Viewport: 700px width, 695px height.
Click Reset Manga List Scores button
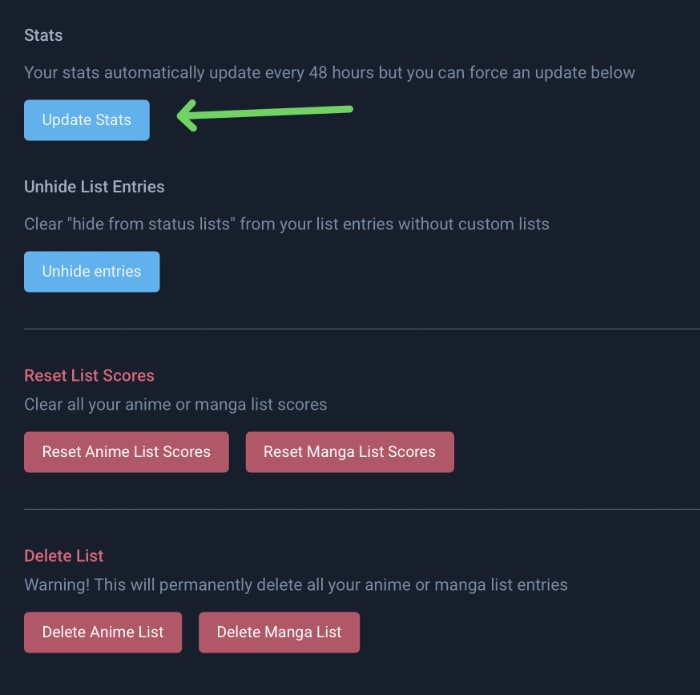[x=349, y=452]
